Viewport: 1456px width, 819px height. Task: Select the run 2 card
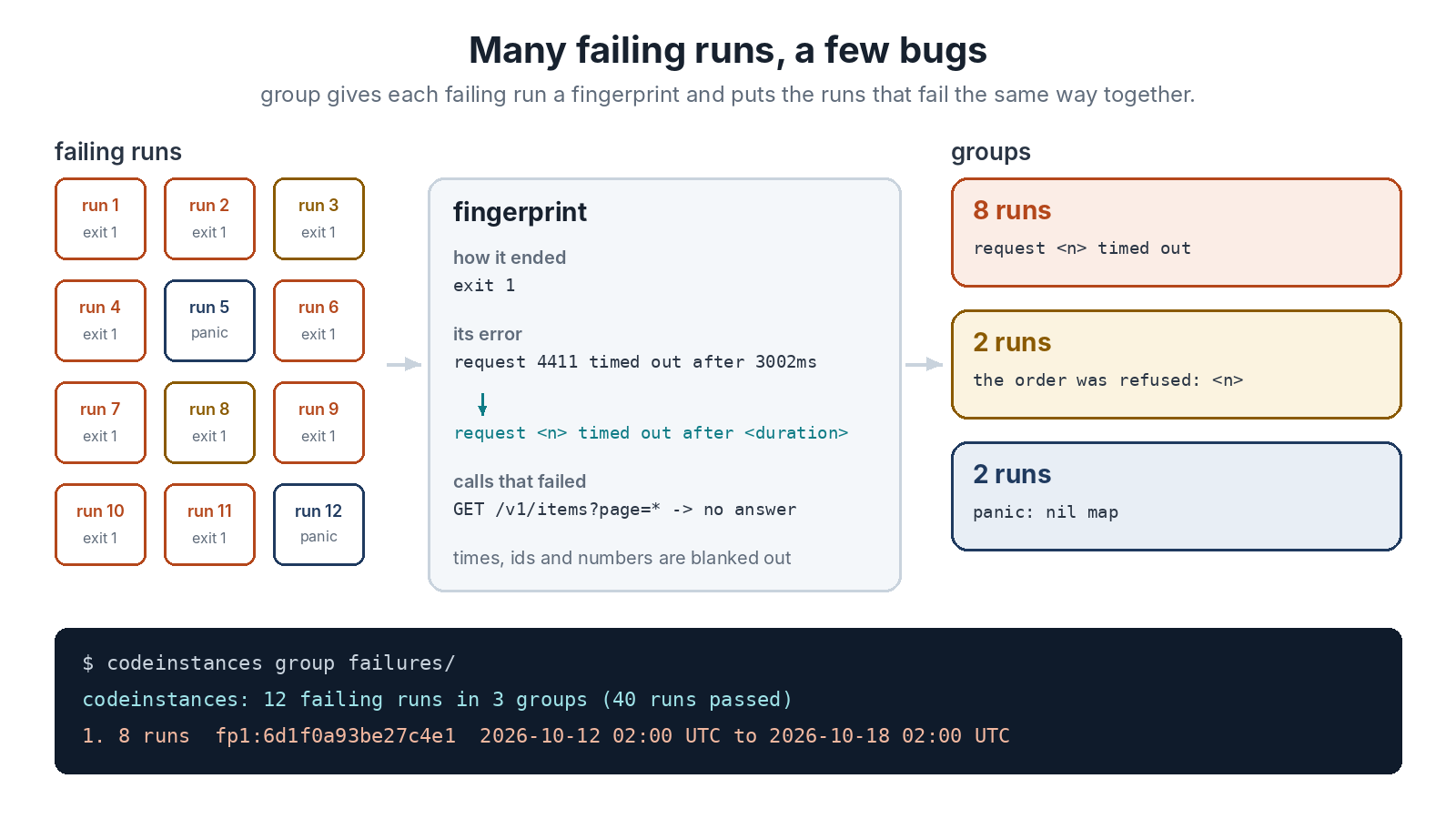(x=209, y=219)
